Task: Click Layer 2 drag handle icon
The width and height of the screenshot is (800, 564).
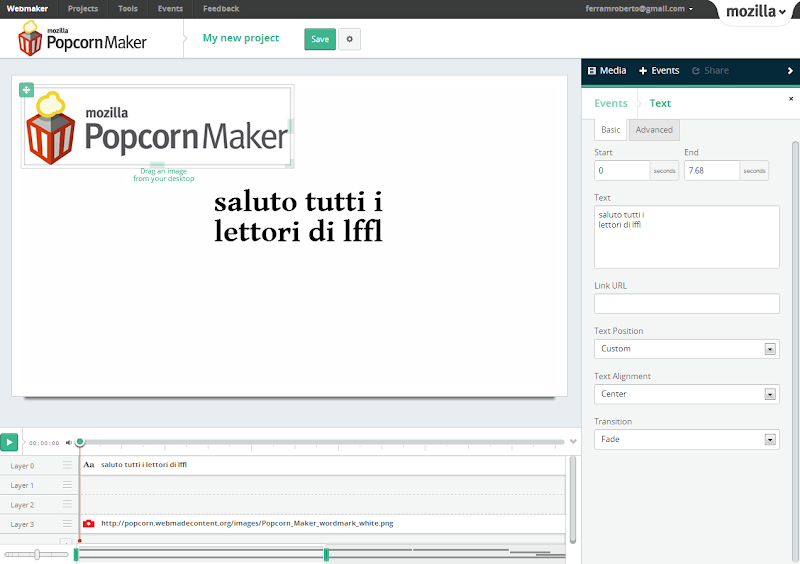Action: [67, 504]
